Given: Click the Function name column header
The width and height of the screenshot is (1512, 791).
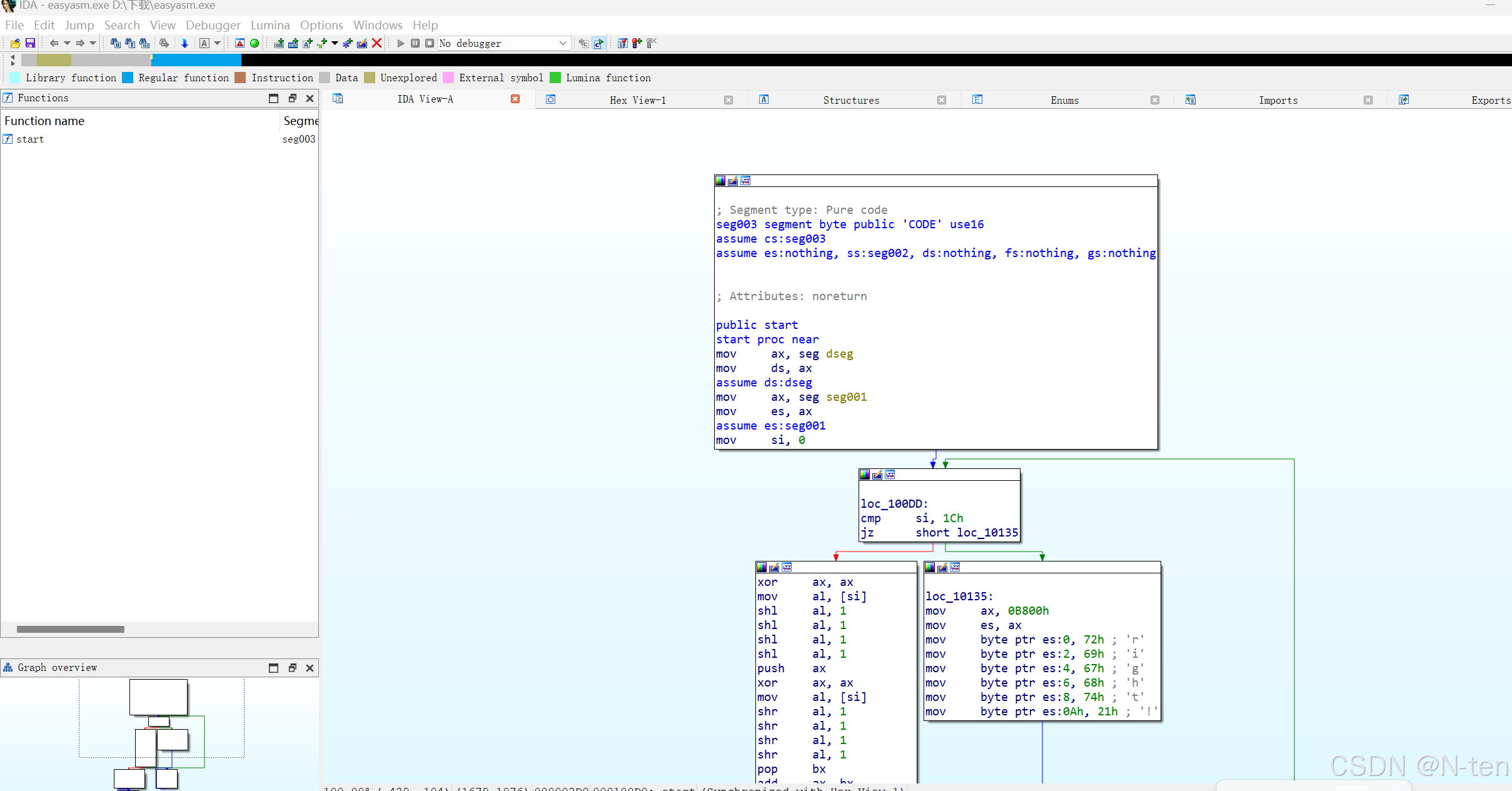Looking at the screenshot, I should (44, 121).
